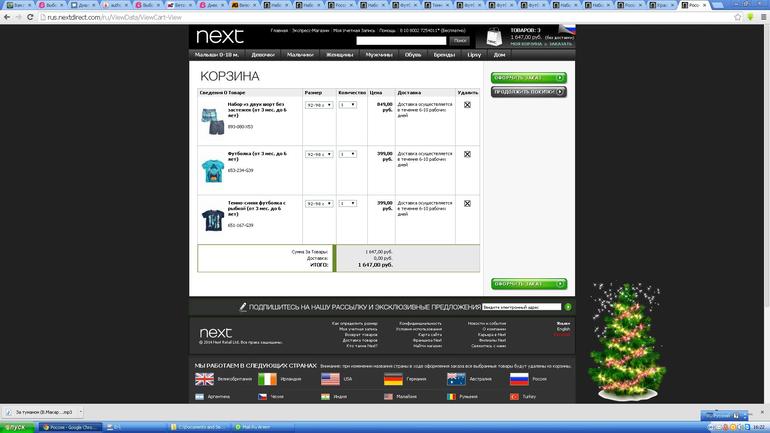This screenshot has height=433, width=770.
Task: Choose the Ireland flag icon
Action: (x=267, y=380)
